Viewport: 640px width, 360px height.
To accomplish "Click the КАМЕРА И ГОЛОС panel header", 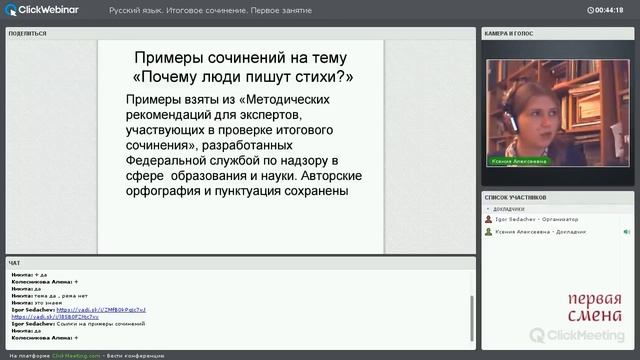I will pyautogui.click(x=558, y=33).
